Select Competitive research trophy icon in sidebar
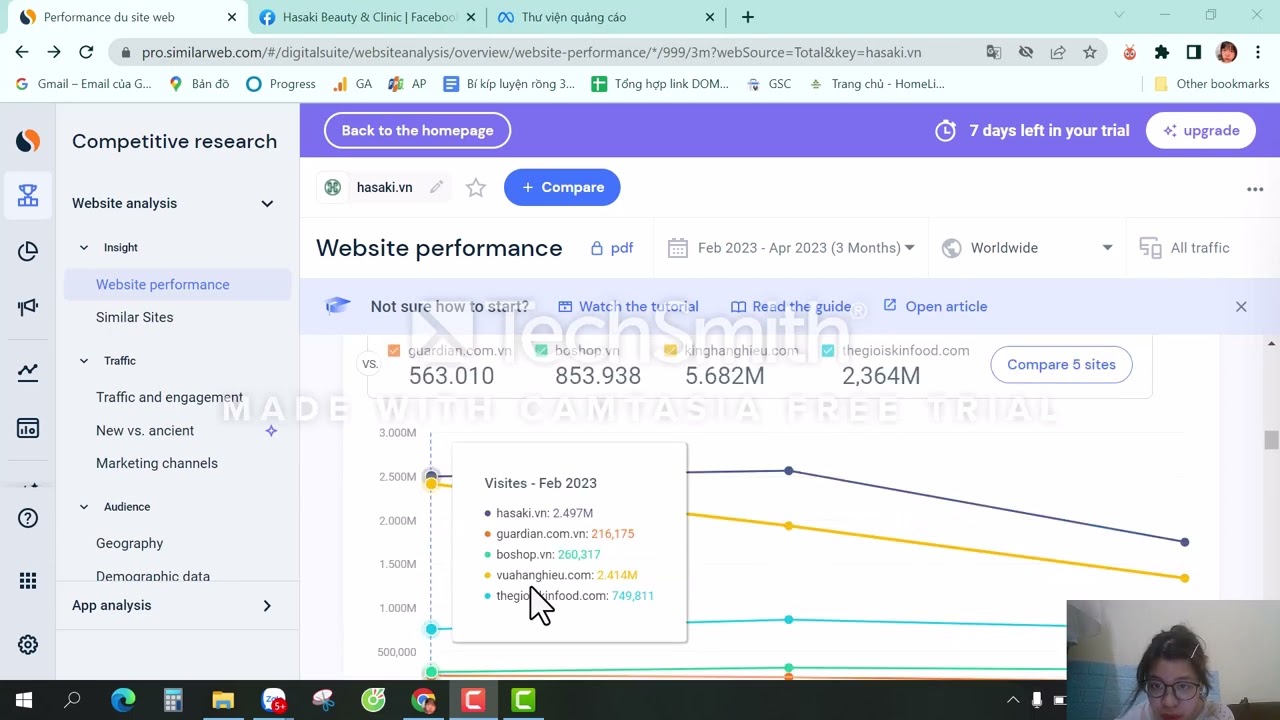 28,196
